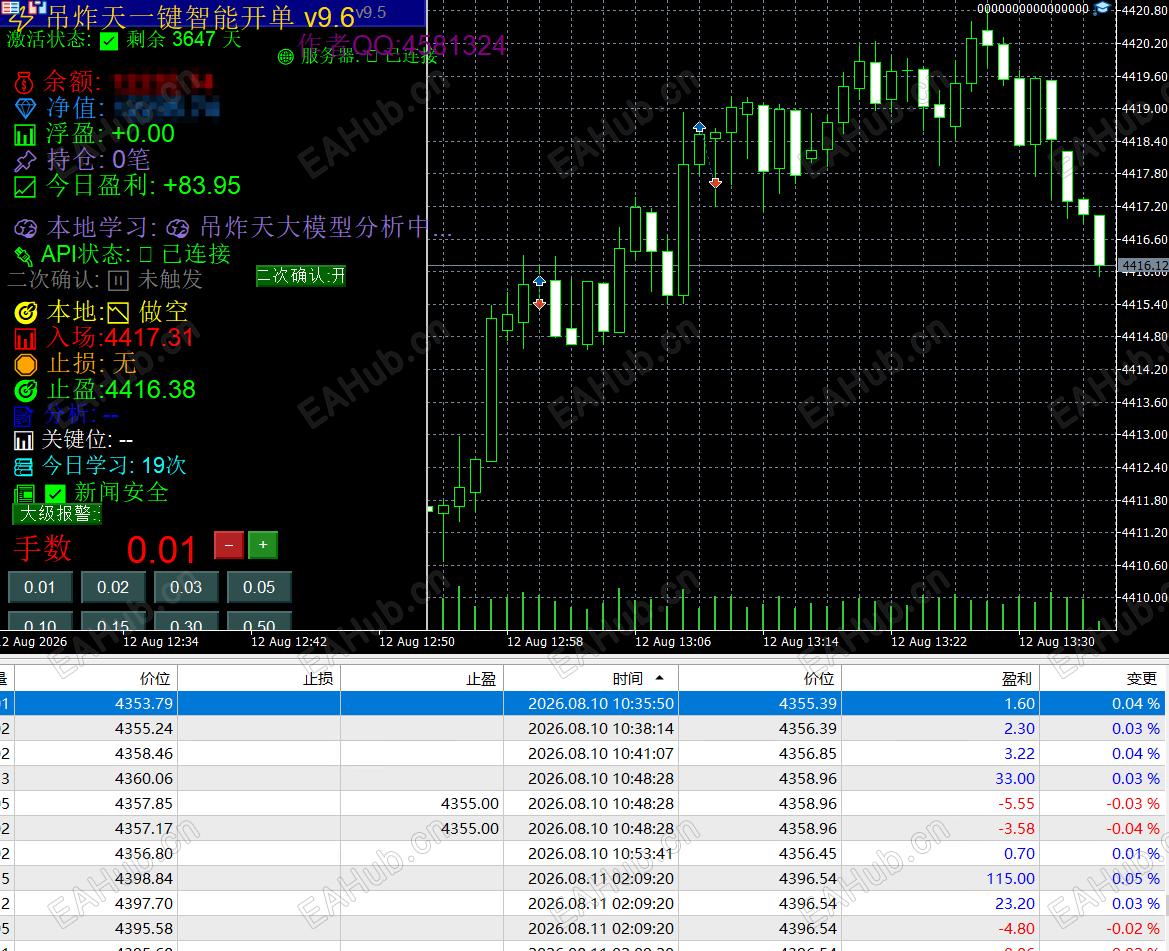1169x951 pixels.
Task: Select the 0.01 lot preset button
Action: coord(40,587)
